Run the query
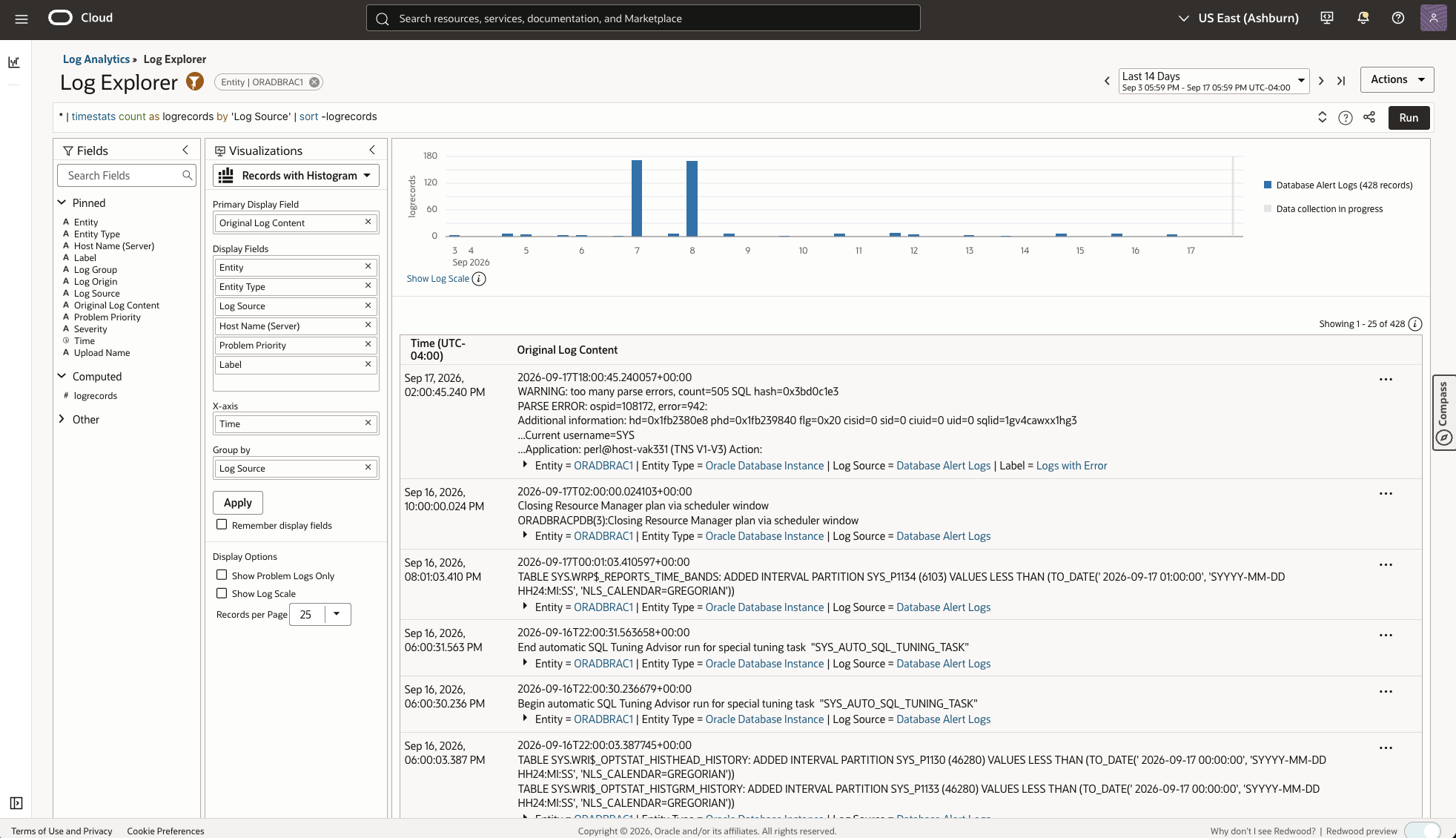 [x=1409, y=117]
